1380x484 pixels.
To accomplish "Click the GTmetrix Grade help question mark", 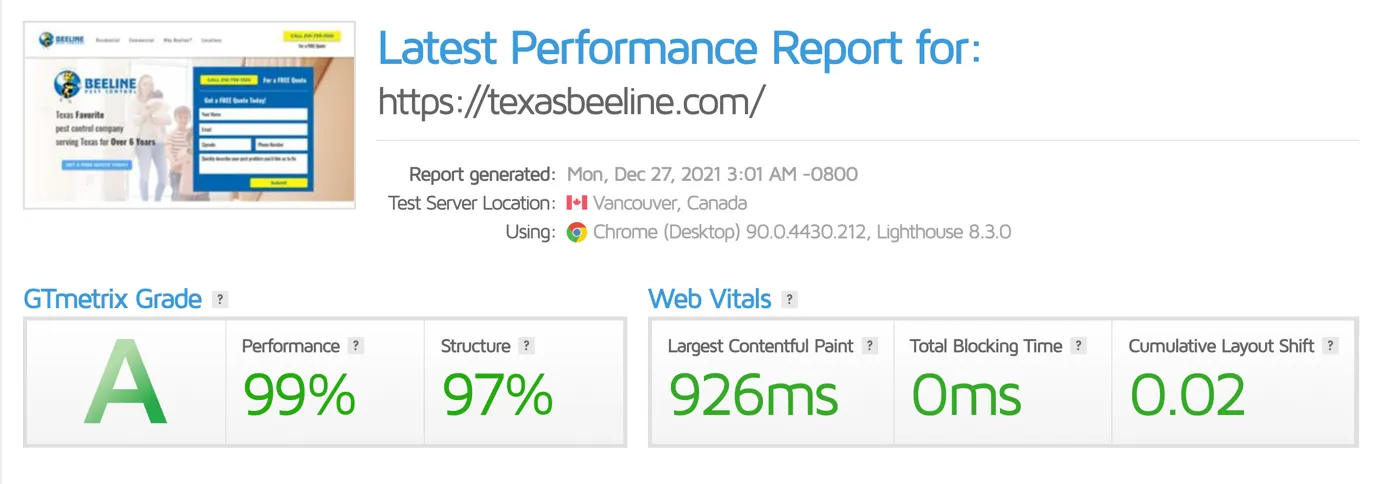I will [x=220, y=299].
